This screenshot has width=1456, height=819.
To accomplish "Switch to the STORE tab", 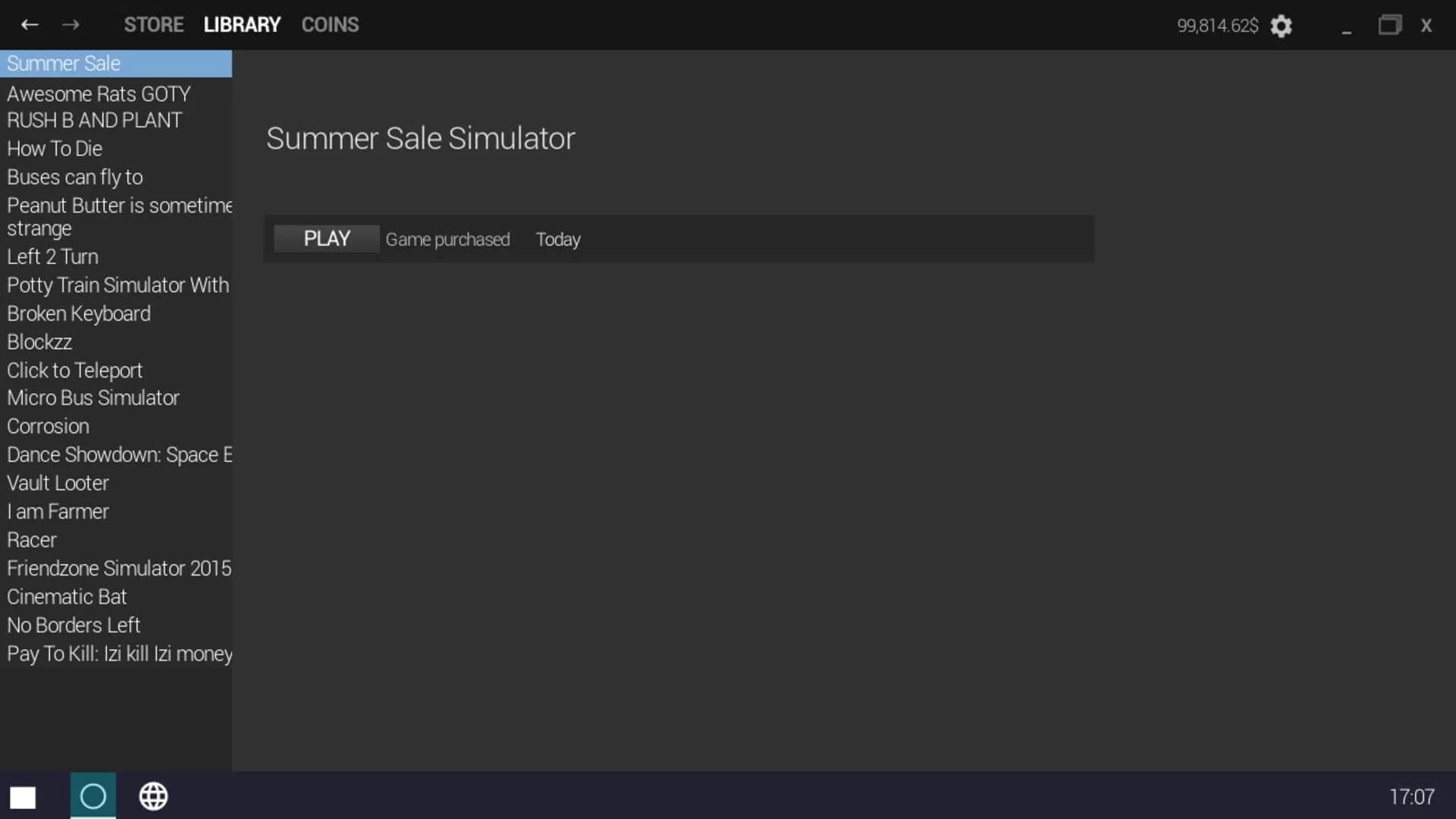I will (154, 24).
